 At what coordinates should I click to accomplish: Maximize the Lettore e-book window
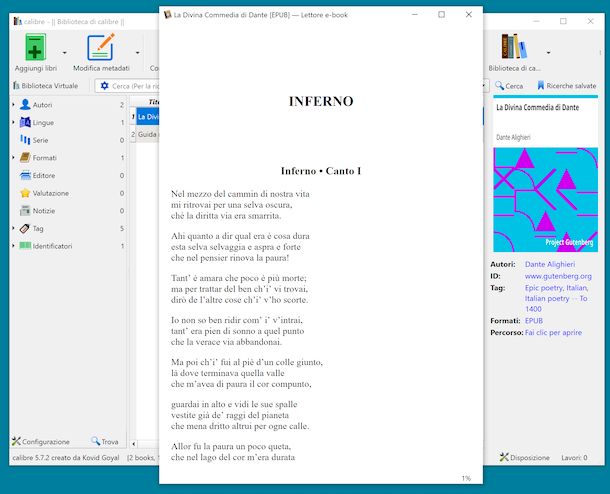[x=442, y=14]
